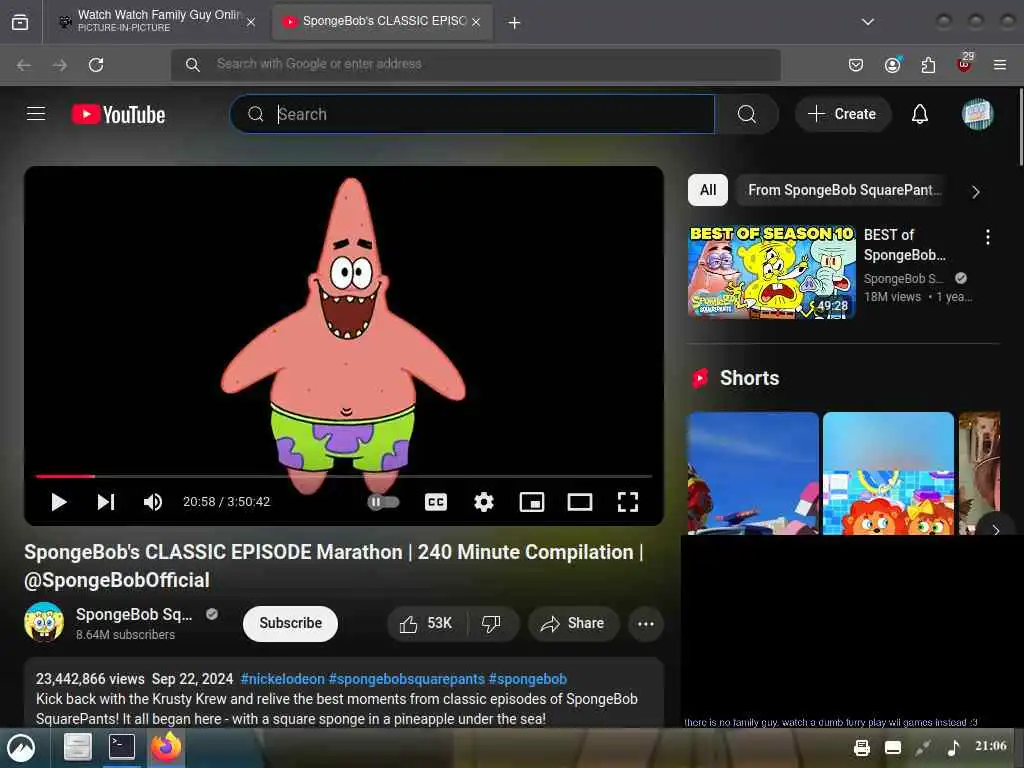The height and width of the screenshot is (768, 1024).
Task: Open the extensions puzzle icon
Action: [x=928, y=65]
